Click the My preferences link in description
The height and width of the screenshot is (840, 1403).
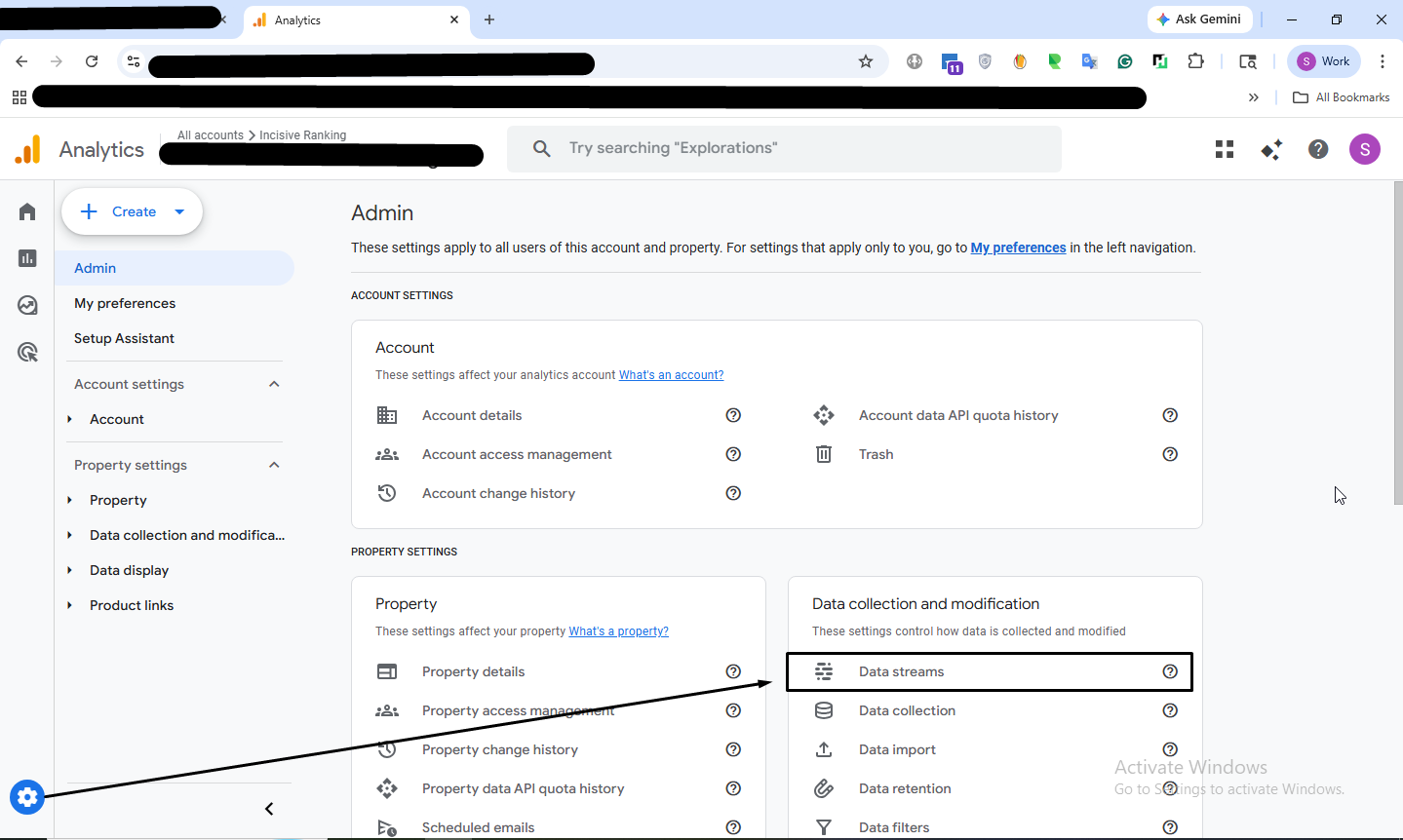click(1018, 248)
